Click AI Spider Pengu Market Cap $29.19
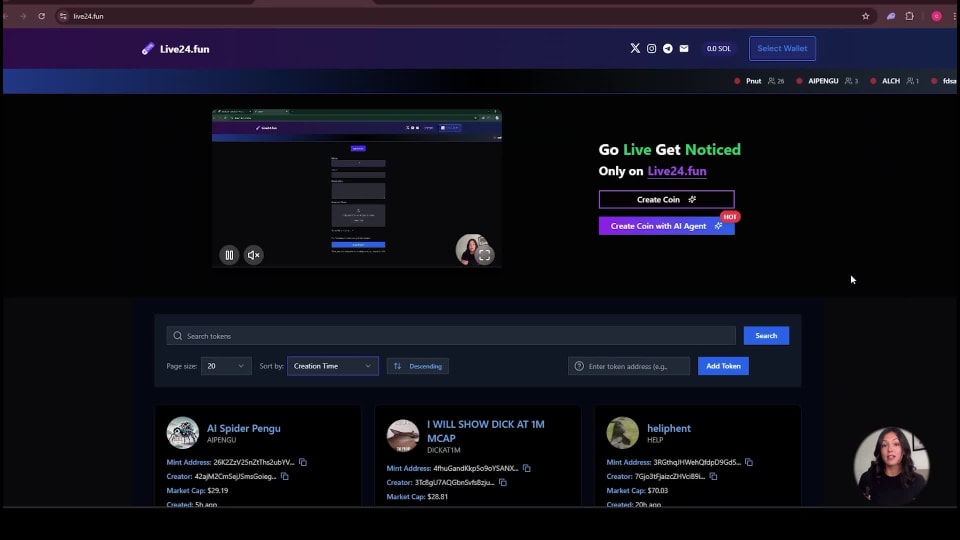 (x=197, y=490)
